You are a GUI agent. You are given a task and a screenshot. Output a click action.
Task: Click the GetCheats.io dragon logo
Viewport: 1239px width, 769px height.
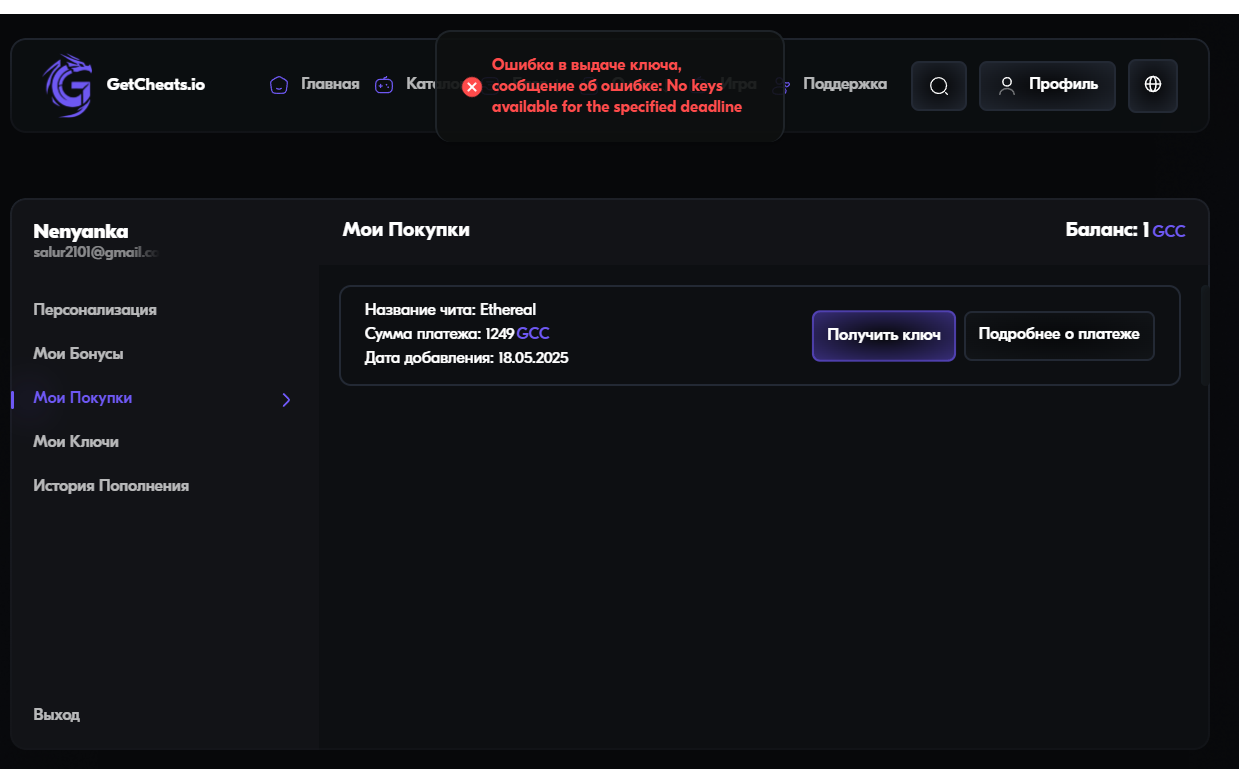67,85
